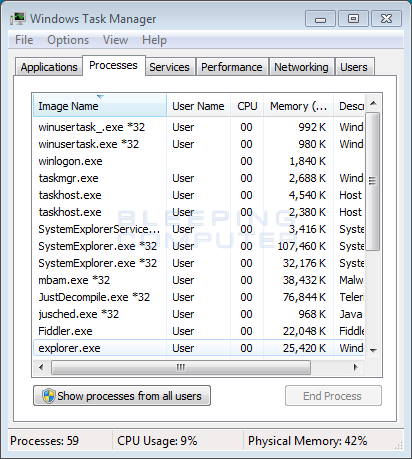Click the 992 K memory value
The height and width of the screenshot is (459, 412).
click(312, 127)
